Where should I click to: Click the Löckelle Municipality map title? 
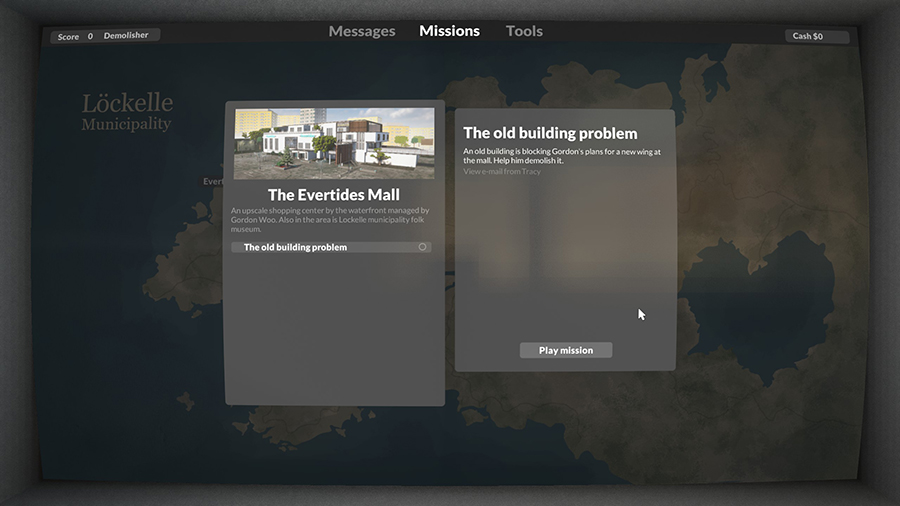(x=127, y=110)
